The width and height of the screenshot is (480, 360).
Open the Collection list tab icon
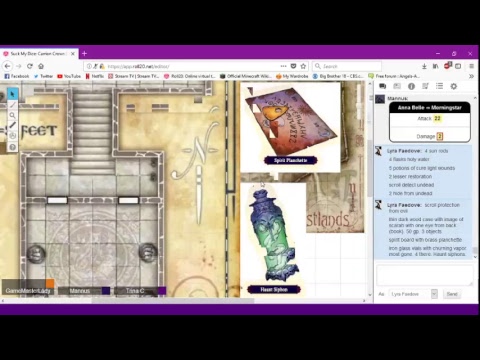pos(439,86)
